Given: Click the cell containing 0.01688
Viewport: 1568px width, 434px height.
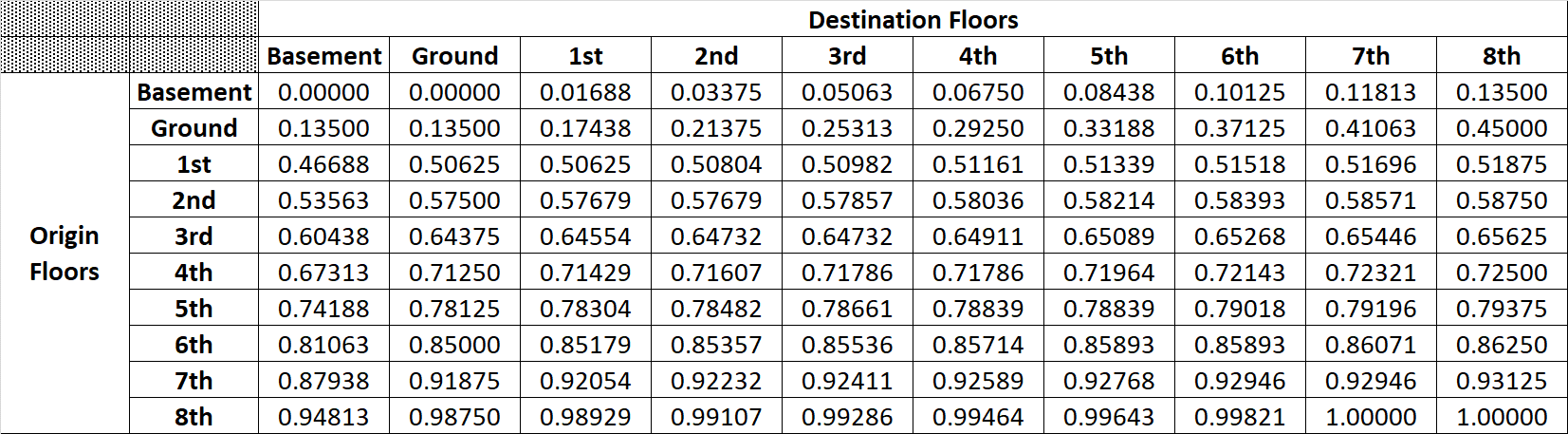Looking at the screenshot, I should [585, 92].
